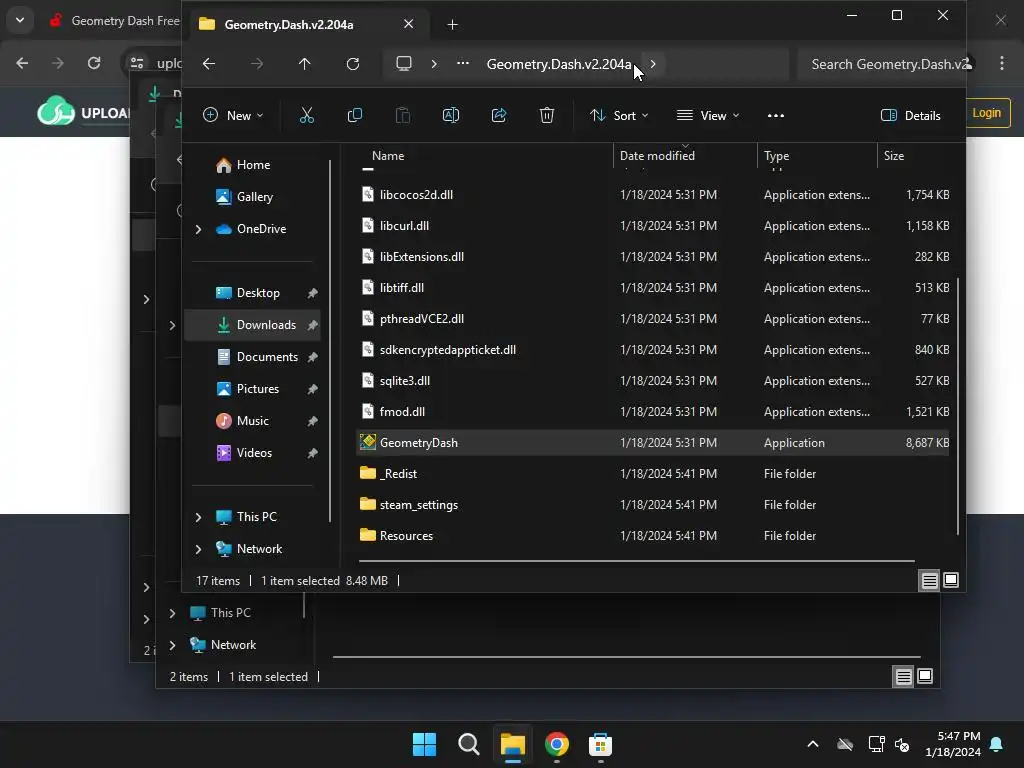The width and height of the screenshot is (1024, 768).
Task: Open hidden breadcrumb path ellipsis
Action: click(463, 63)
